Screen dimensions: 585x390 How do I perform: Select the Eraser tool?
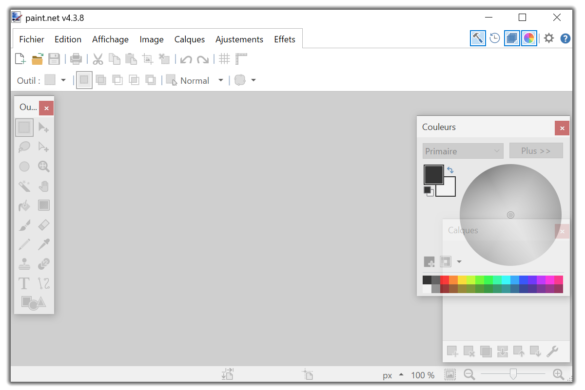[44, 225]
